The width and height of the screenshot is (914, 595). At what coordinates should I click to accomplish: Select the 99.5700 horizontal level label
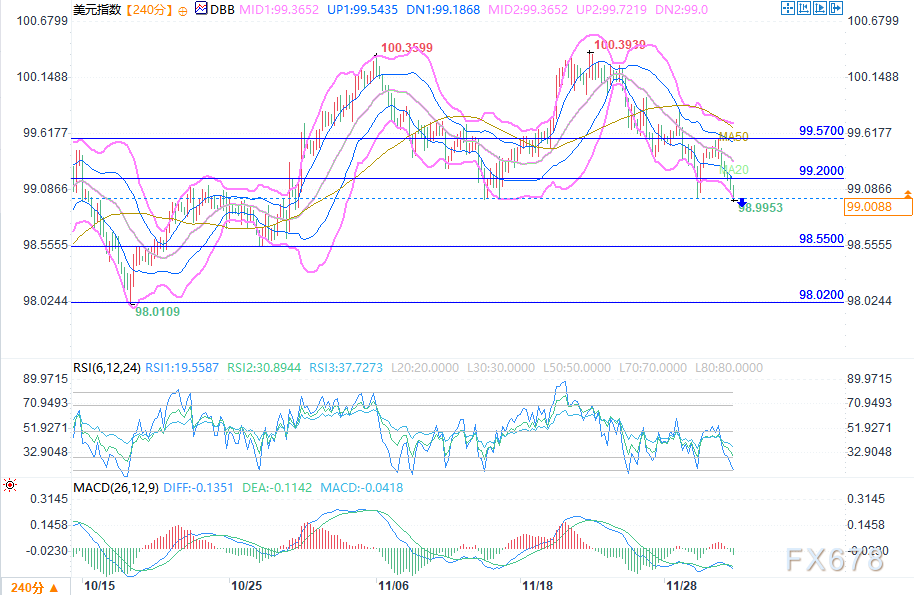coord(821,131)
